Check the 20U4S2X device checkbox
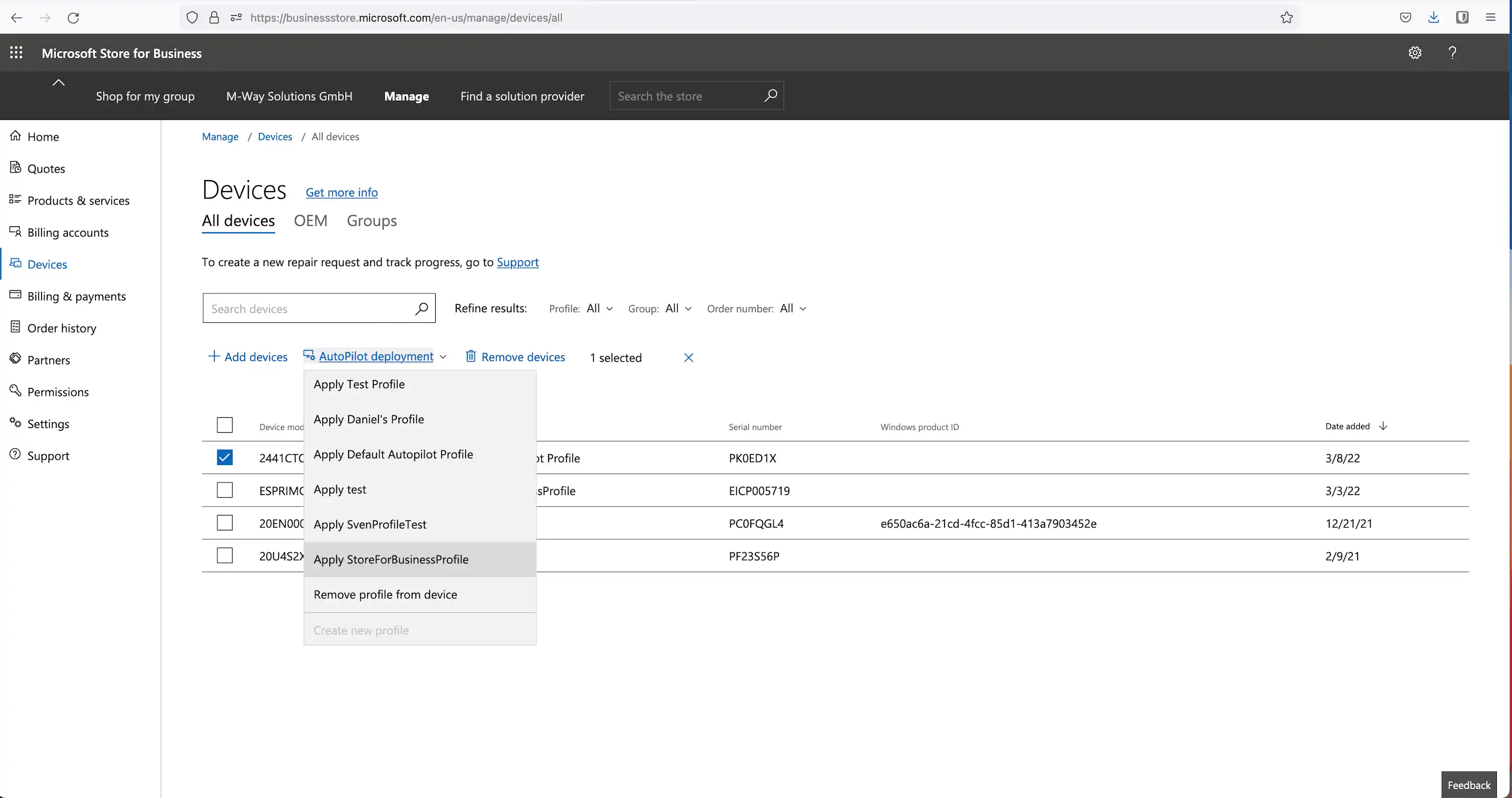 (225, 555)
